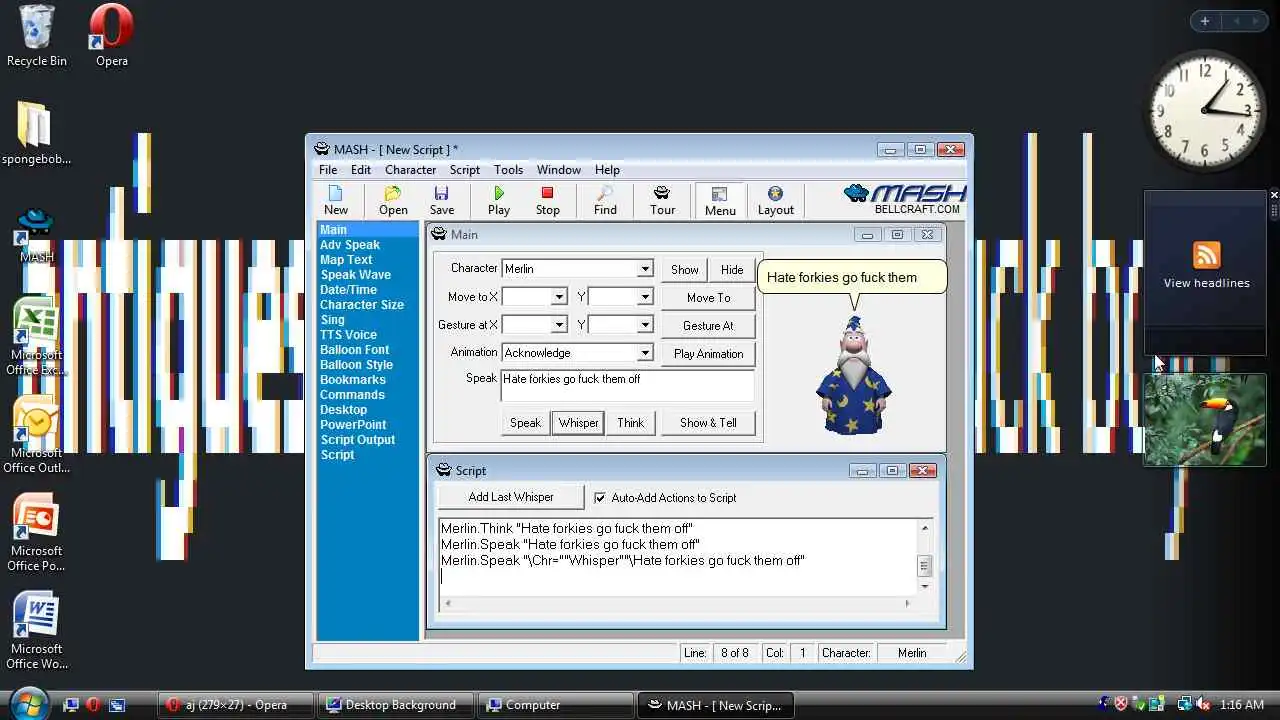Open the Character dropdown showing Merlin
The height and width of the screenshot is (720, 1280).
[x=645, y=269]
